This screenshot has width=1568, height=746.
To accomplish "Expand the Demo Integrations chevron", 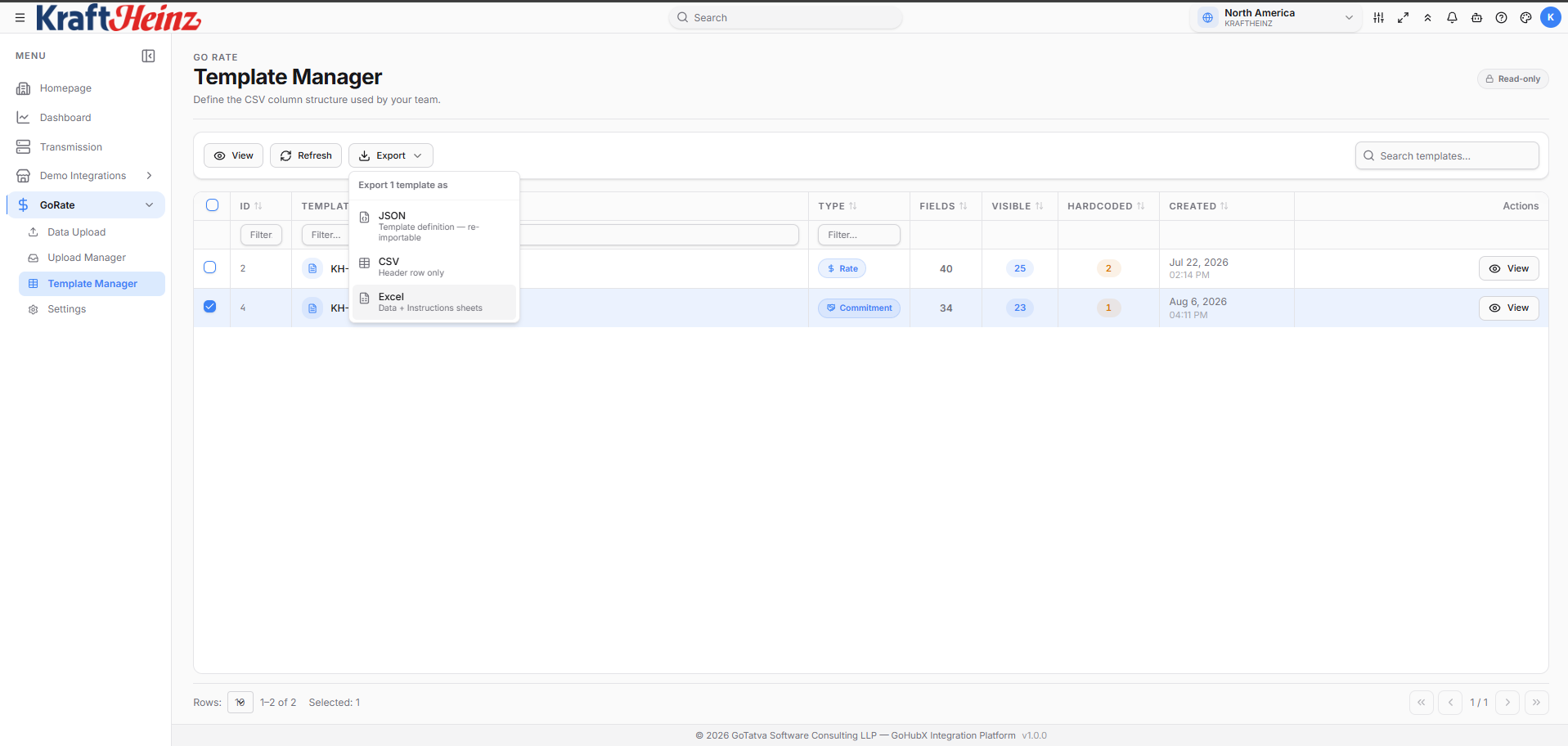I will pos(149,176).
